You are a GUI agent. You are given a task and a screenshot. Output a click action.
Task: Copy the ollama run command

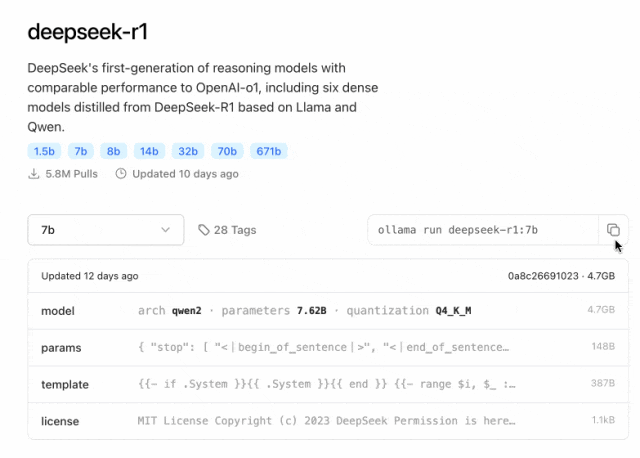coord(613,230)
